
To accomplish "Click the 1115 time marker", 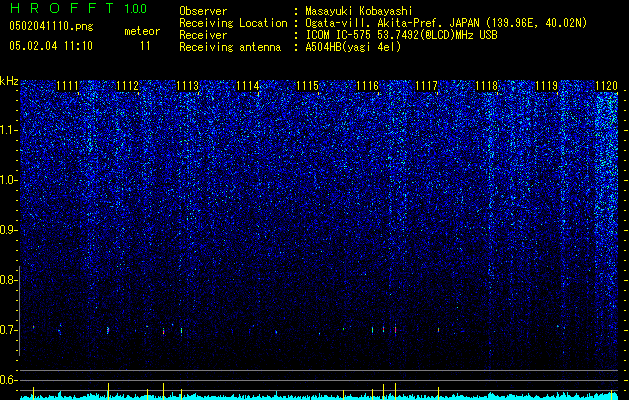I will [x=308, y=86].
